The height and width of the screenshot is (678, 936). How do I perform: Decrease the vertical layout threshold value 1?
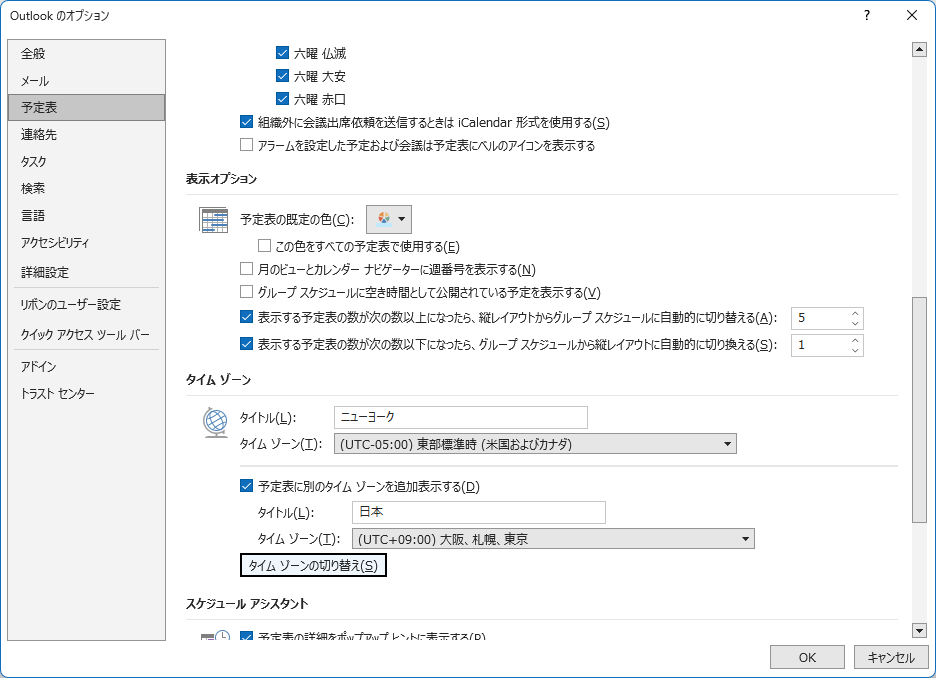tap(855, 350)
